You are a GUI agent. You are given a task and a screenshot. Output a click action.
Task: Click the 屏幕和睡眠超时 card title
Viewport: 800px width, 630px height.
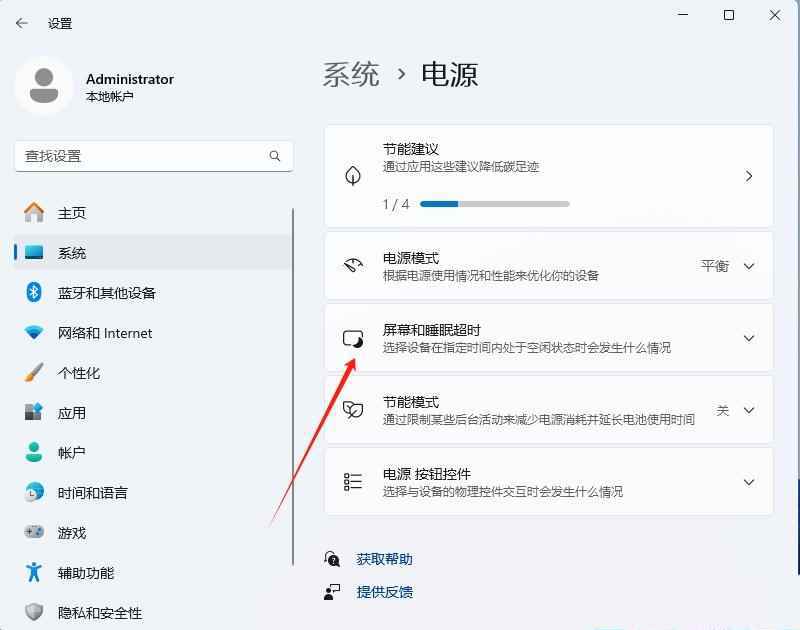(432, 330)
